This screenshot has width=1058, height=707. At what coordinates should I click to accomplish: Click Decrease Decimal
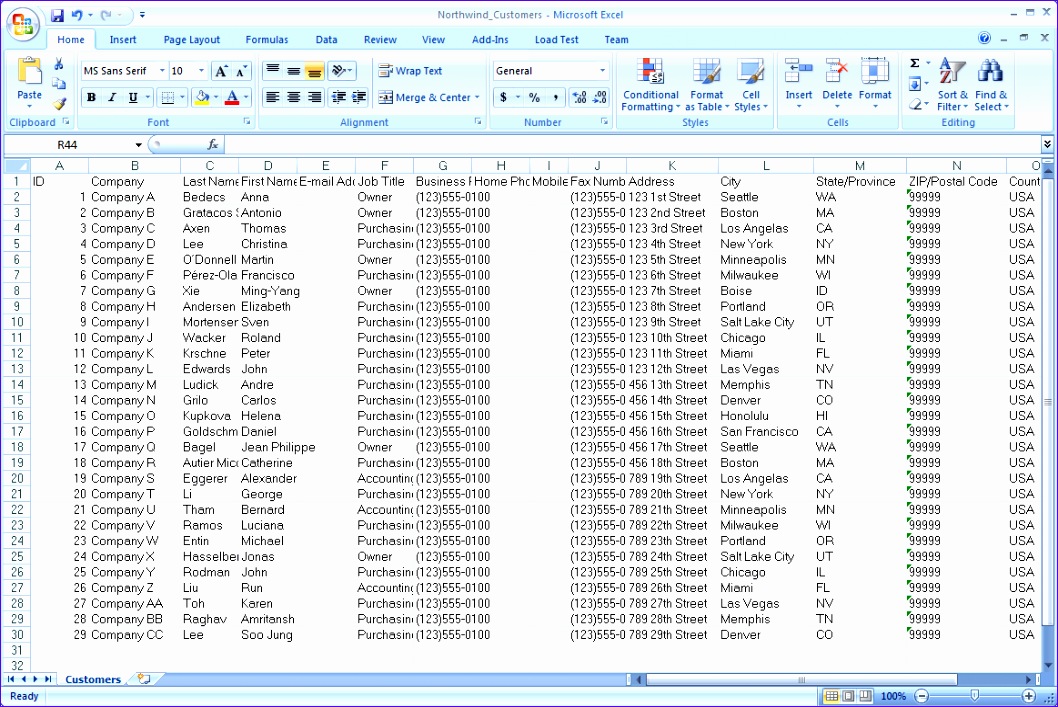600,97
